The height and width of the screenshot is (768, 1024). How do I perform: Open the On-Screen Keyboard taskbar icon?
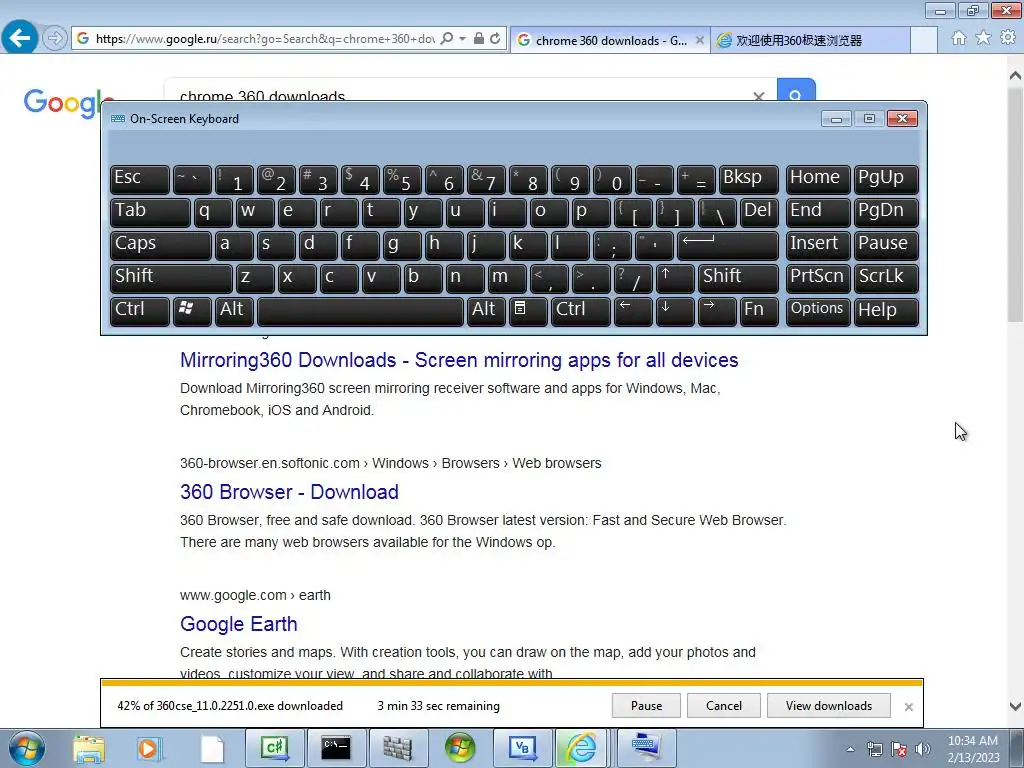[646, 748]
